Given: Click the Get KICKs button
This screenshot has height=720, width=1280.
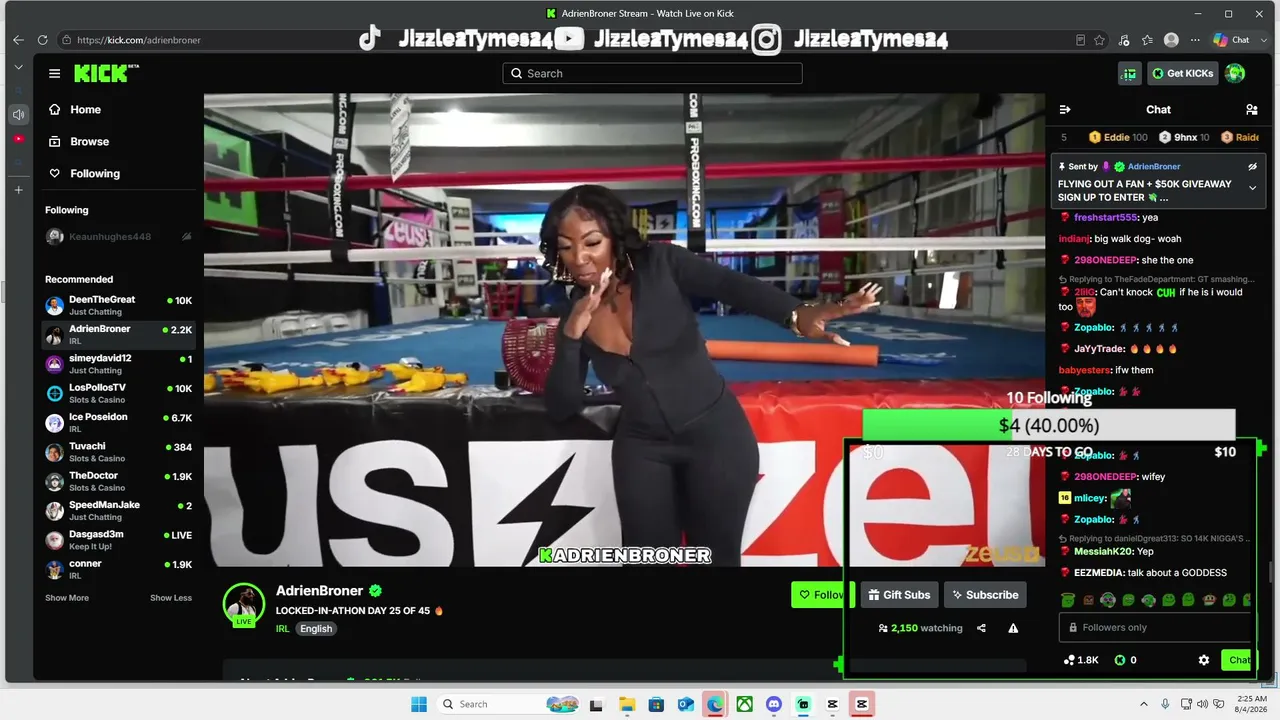Looking at the screenshot, I should tap(1182, 73).
